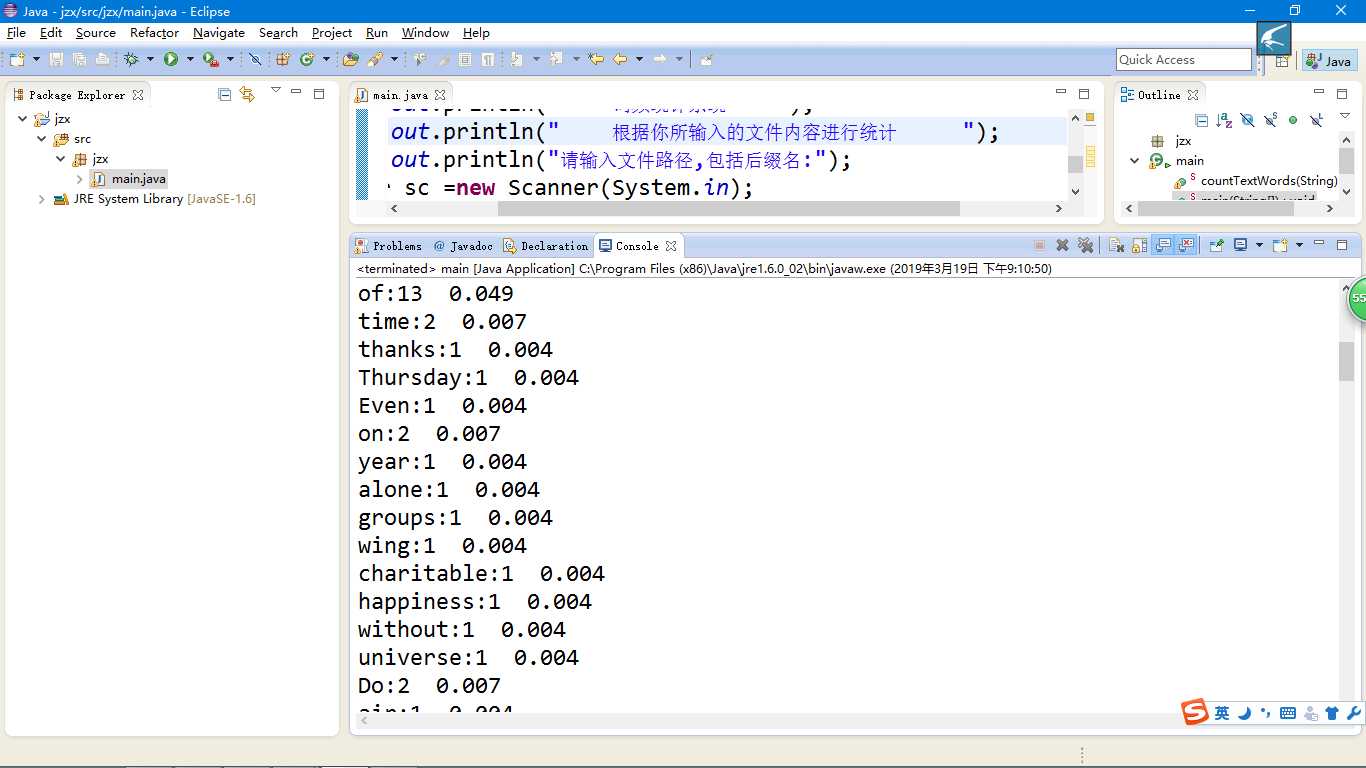Toggle Show Console on standard output
1366x768 pixels.
1163,245
